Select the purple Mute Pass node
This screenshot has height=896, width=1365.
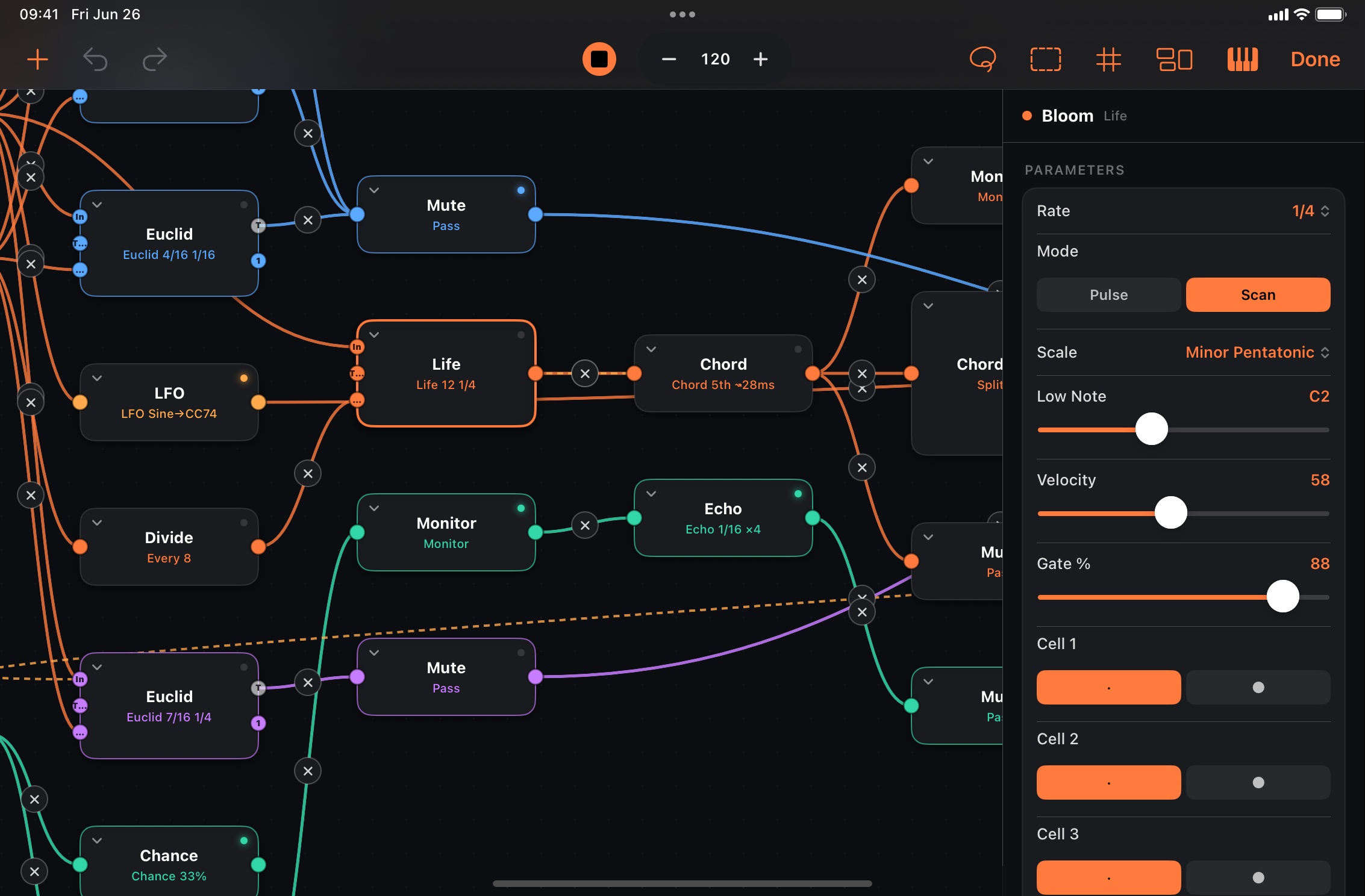click(x=446, y=677)
